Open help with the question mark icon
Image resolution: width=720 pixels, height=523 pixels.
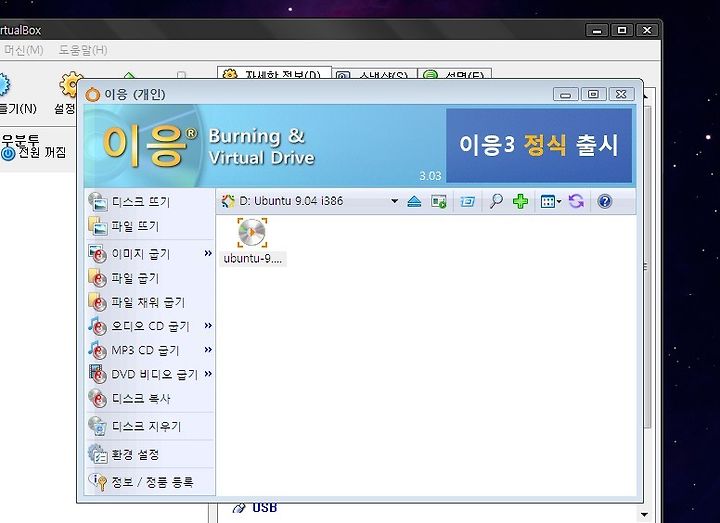[605, 201]
